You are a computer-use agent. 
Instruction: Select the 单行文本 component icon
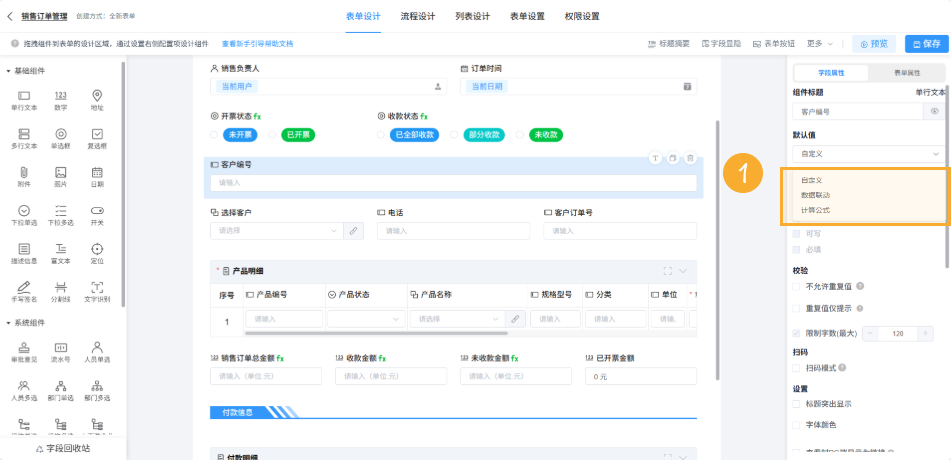(x=24, y=96)
